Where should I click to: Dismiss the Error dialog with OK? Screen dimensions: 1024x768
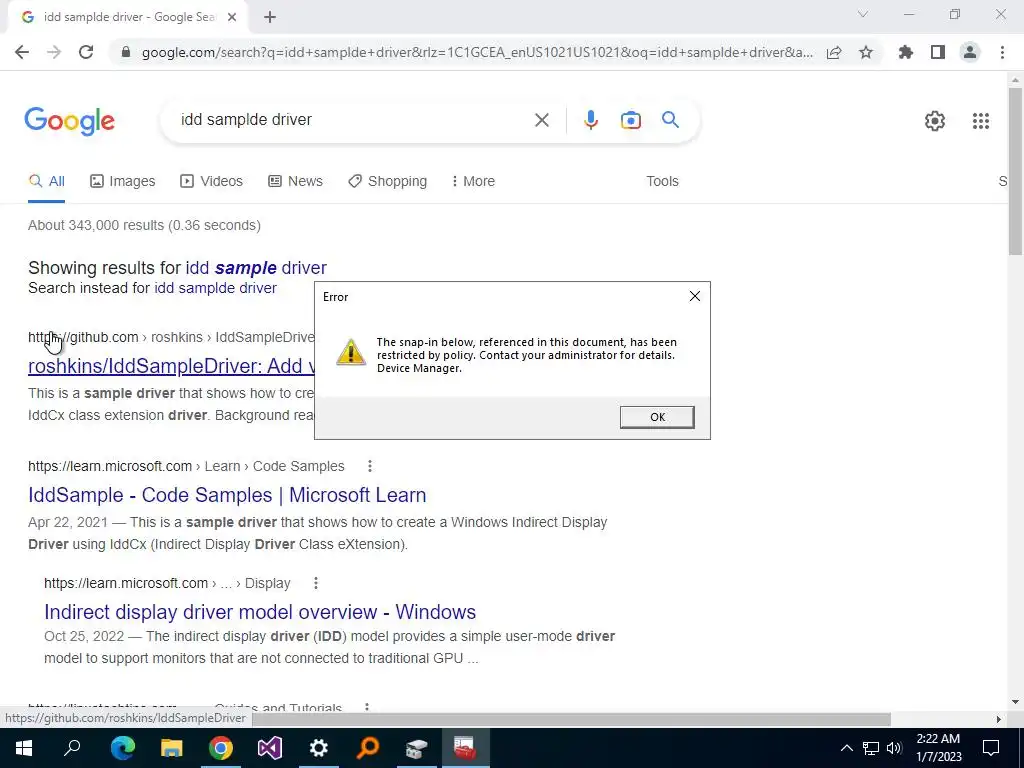tap(657, 417)
